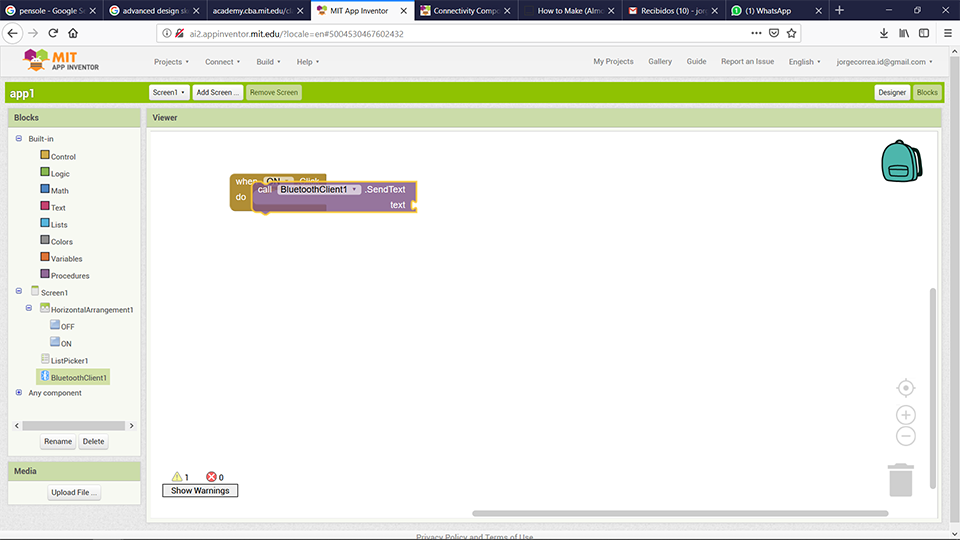Click the MIT App Inventor logo
This screenshot has height=540, width=960.
(x=60, y=61)
